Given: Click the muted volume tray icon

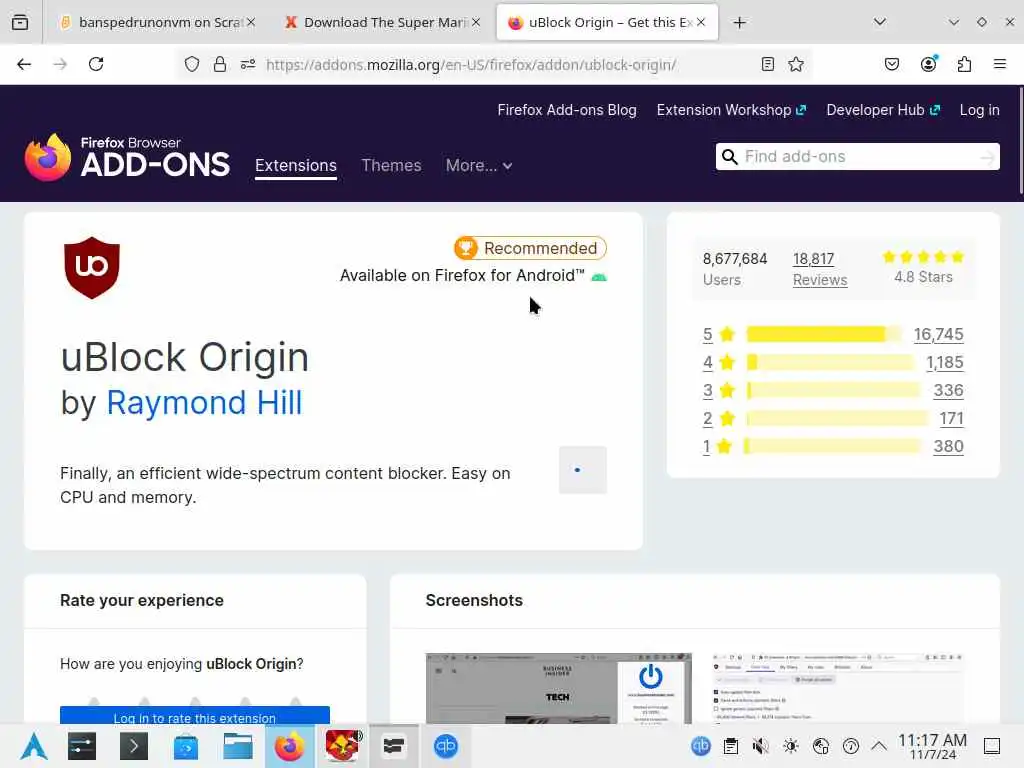Looking at the screenshot, I should pos(760,746).
